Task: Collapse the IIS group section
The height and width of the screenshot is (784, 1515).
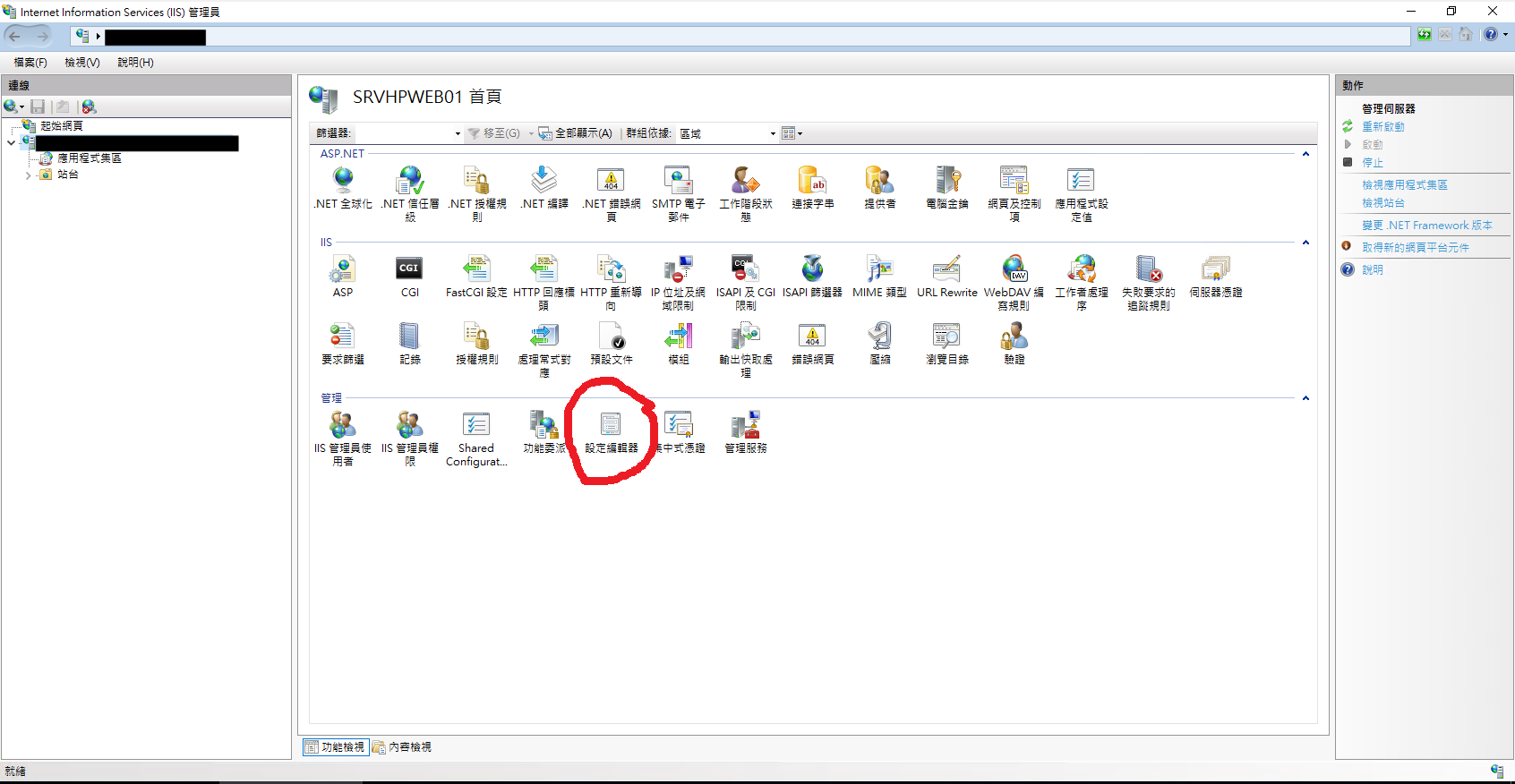Action: coord(1305,243)
